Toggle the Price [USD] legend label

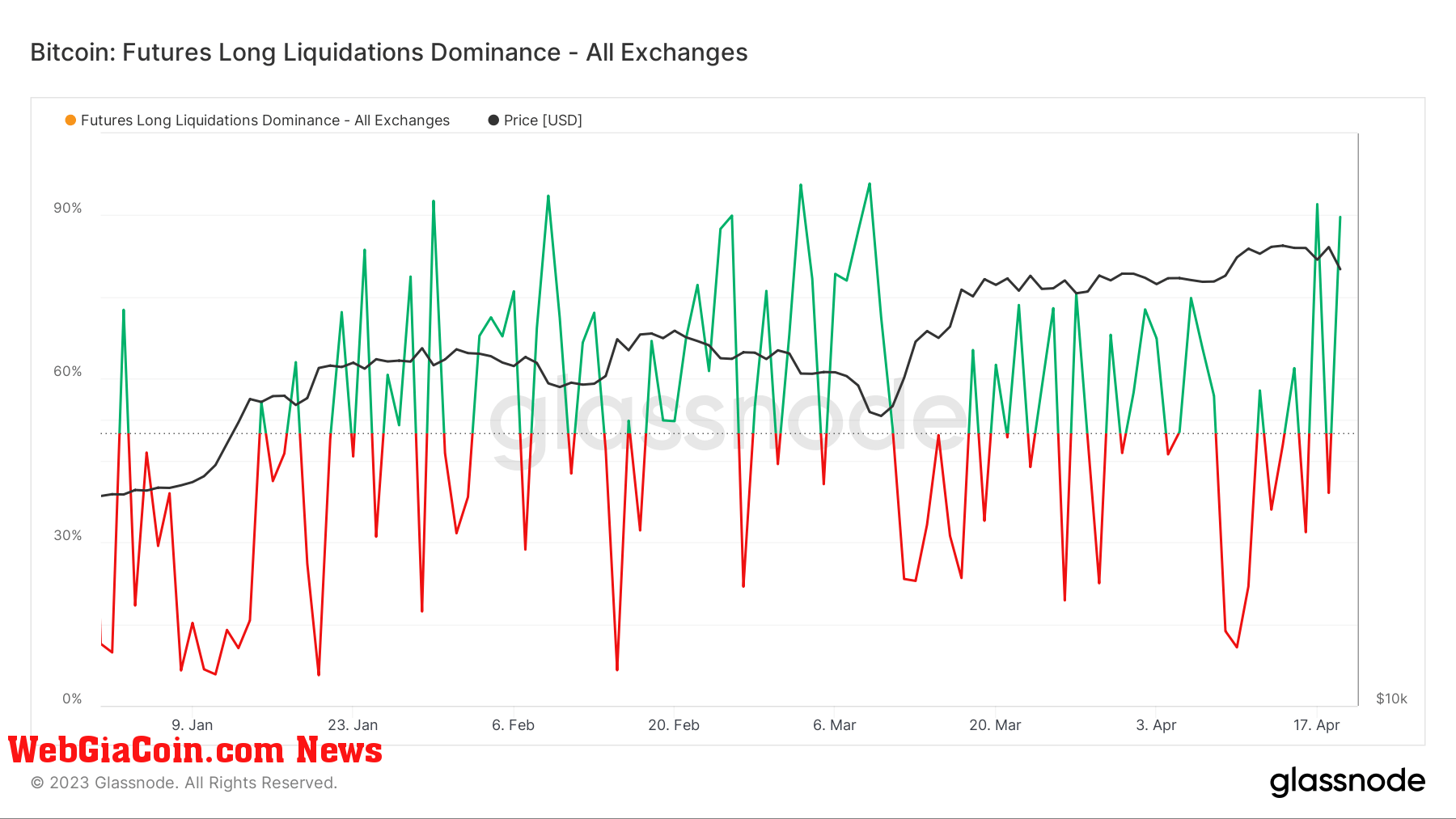point(543,120)
